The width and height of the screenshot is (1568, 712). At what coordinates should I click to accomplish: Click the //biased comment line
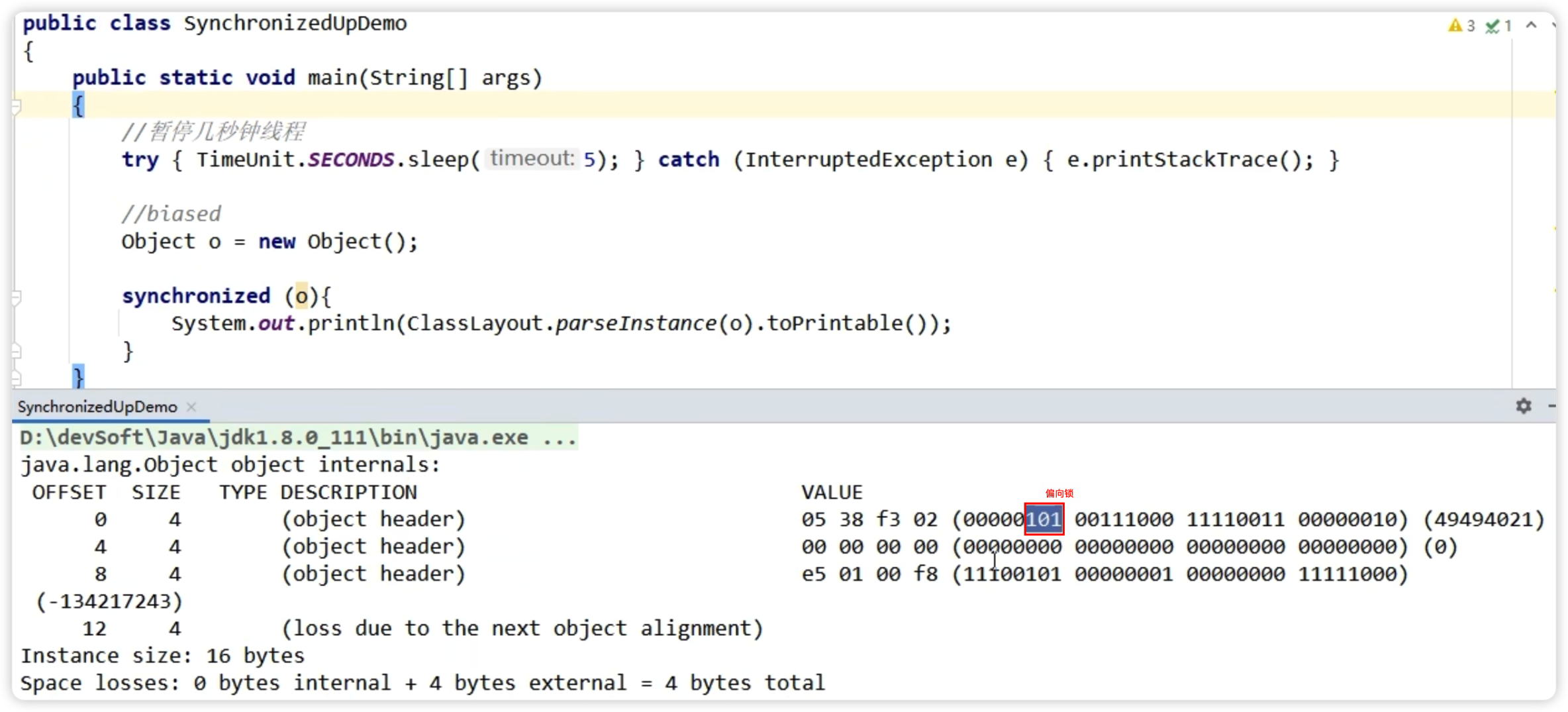[x=171, y=214]
